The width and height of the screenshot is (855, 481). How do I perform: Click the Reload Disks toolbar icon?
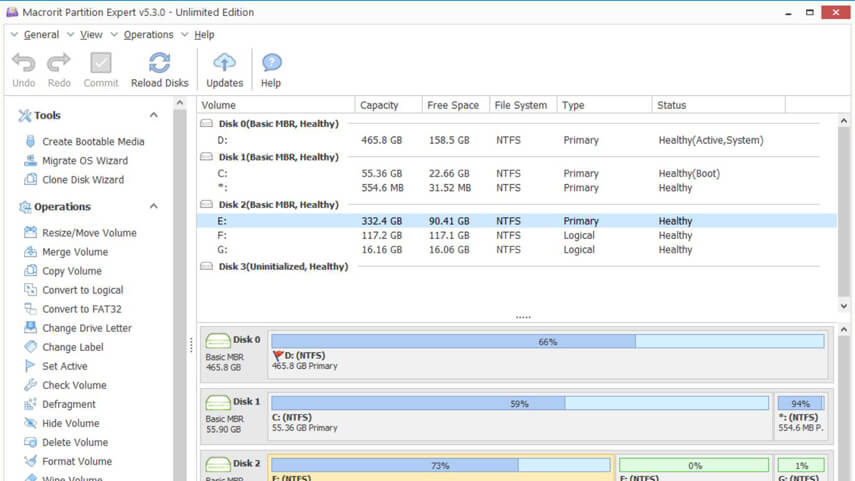(x=159, y=69)
